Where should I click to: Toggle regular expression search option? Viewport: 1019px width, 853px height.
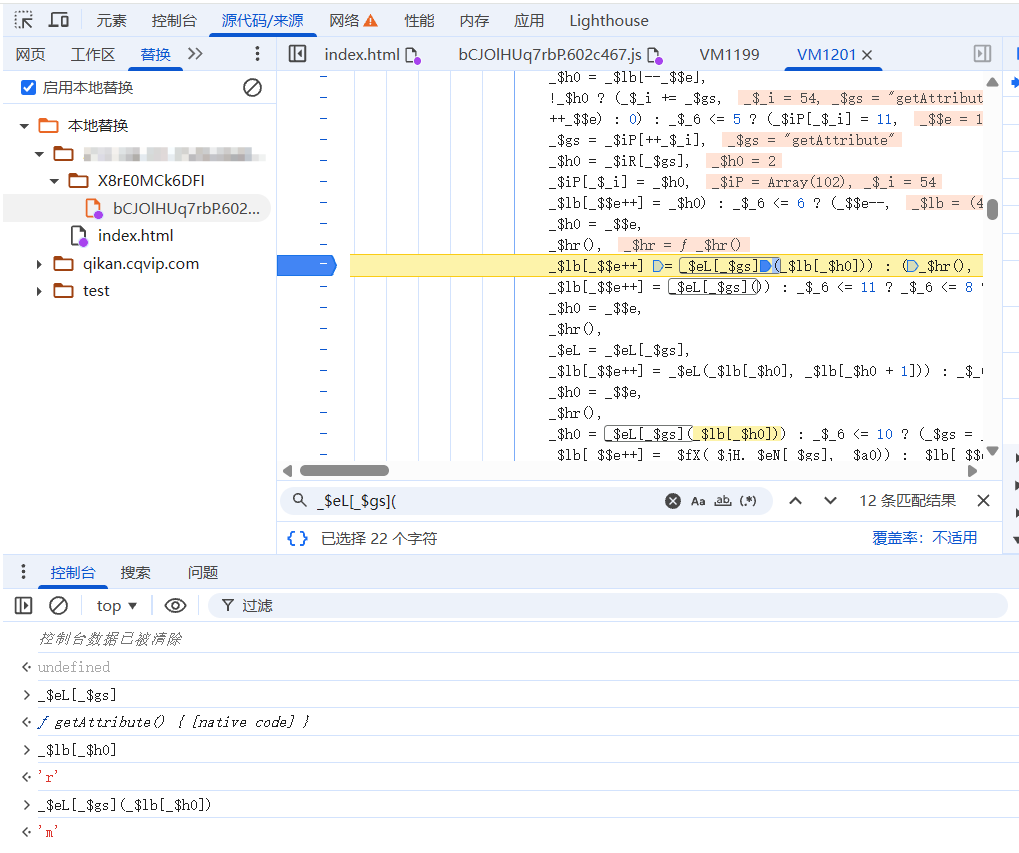point(748,501)
